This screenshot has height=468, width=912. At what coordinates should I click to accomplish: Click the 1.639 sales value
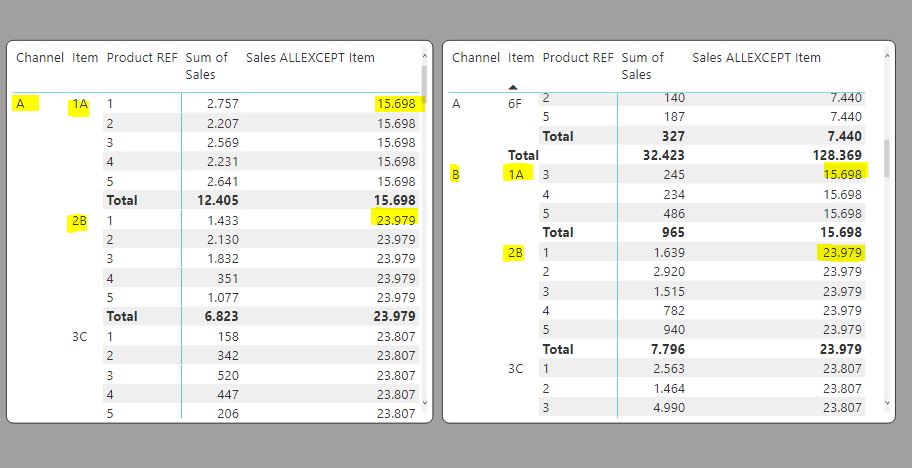coord(669,252)
